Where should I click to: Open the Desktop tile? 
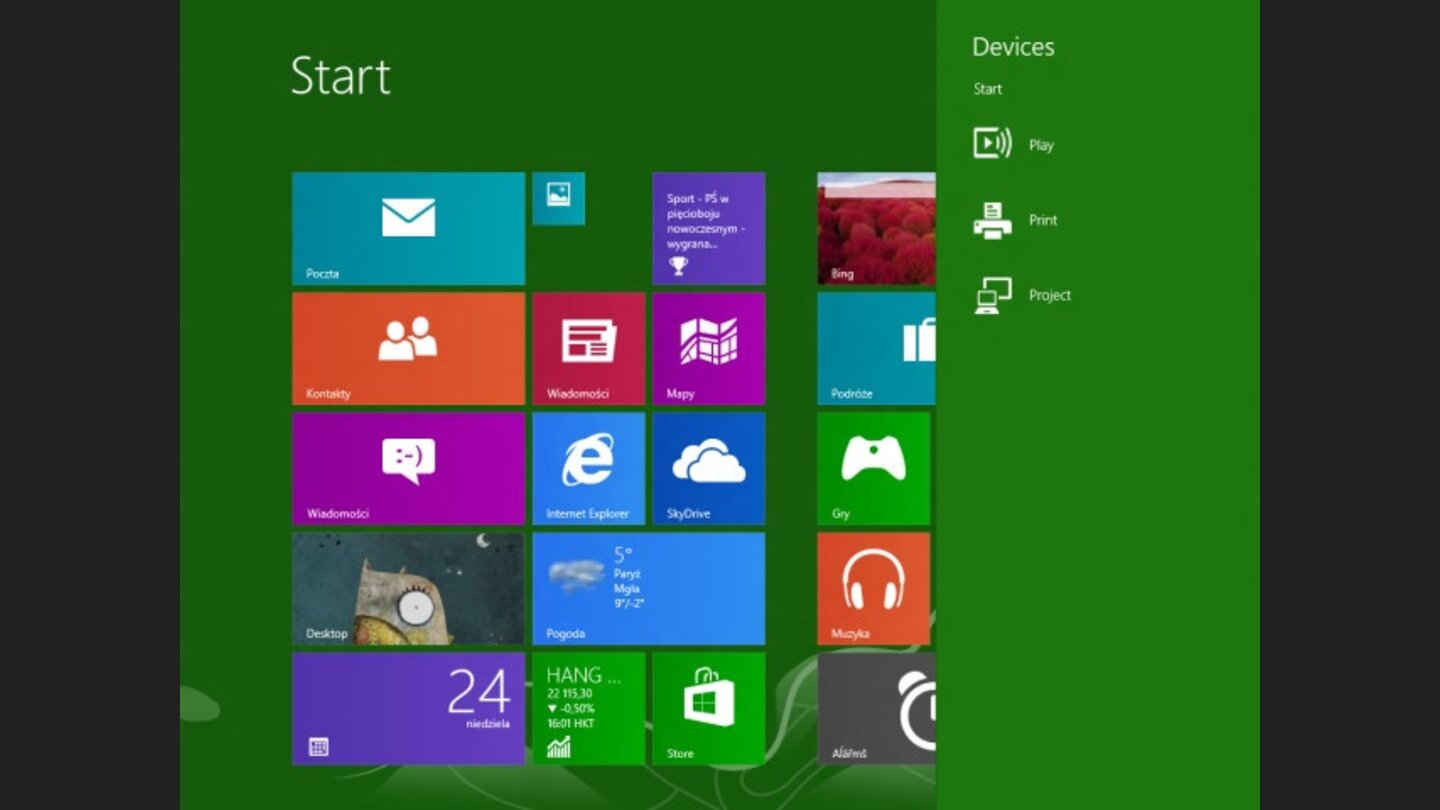[x=407, y=588]
